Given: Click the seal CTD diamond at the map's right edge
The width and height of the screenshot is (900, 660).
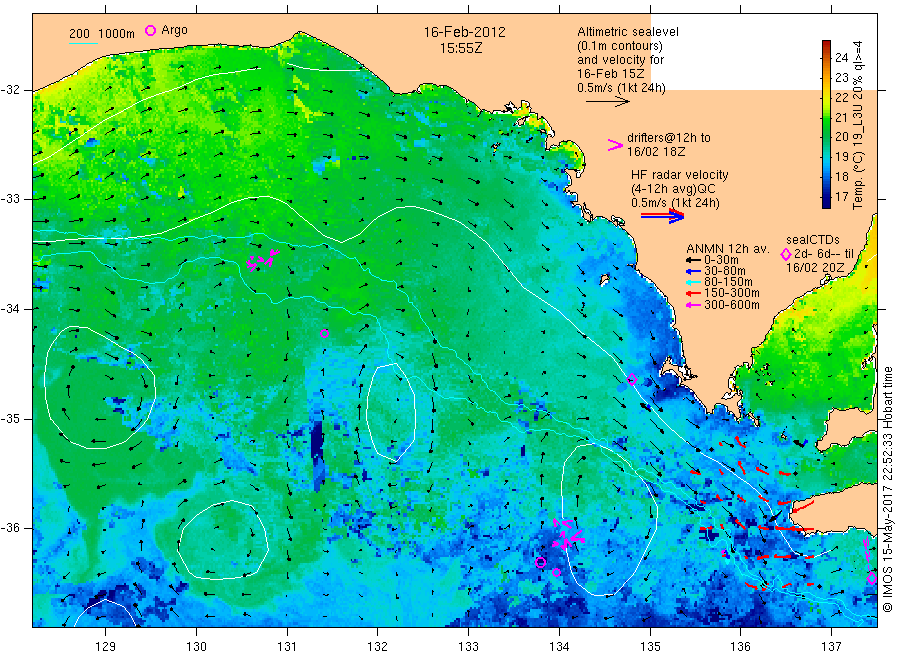Looking at the screenshot, I should pos(871,578).
